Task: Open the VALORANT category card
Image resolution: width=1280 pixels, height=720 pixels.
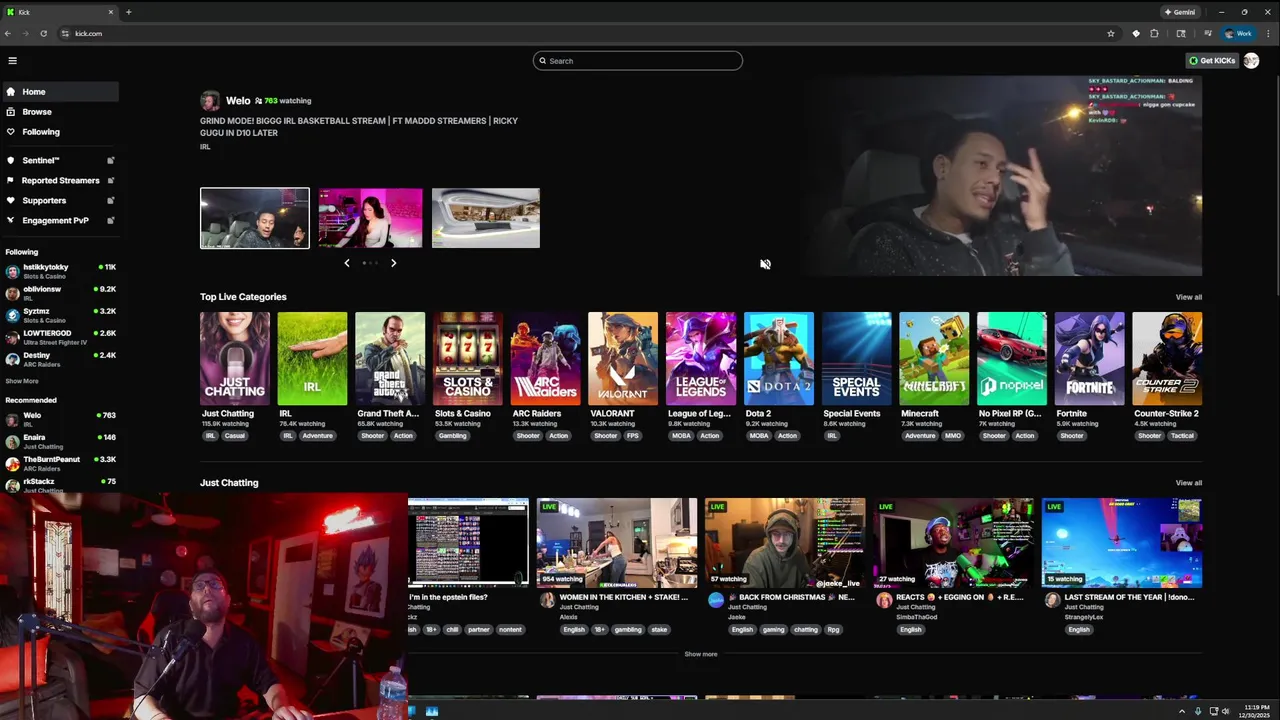Action: pyautogui.click(x=623, y=359)
